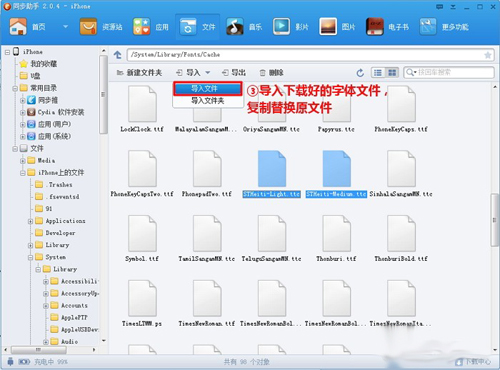
Task: Select the PhoneKeyCaps.ttf file
Action: pyautogui.click(x=401, y=109)
